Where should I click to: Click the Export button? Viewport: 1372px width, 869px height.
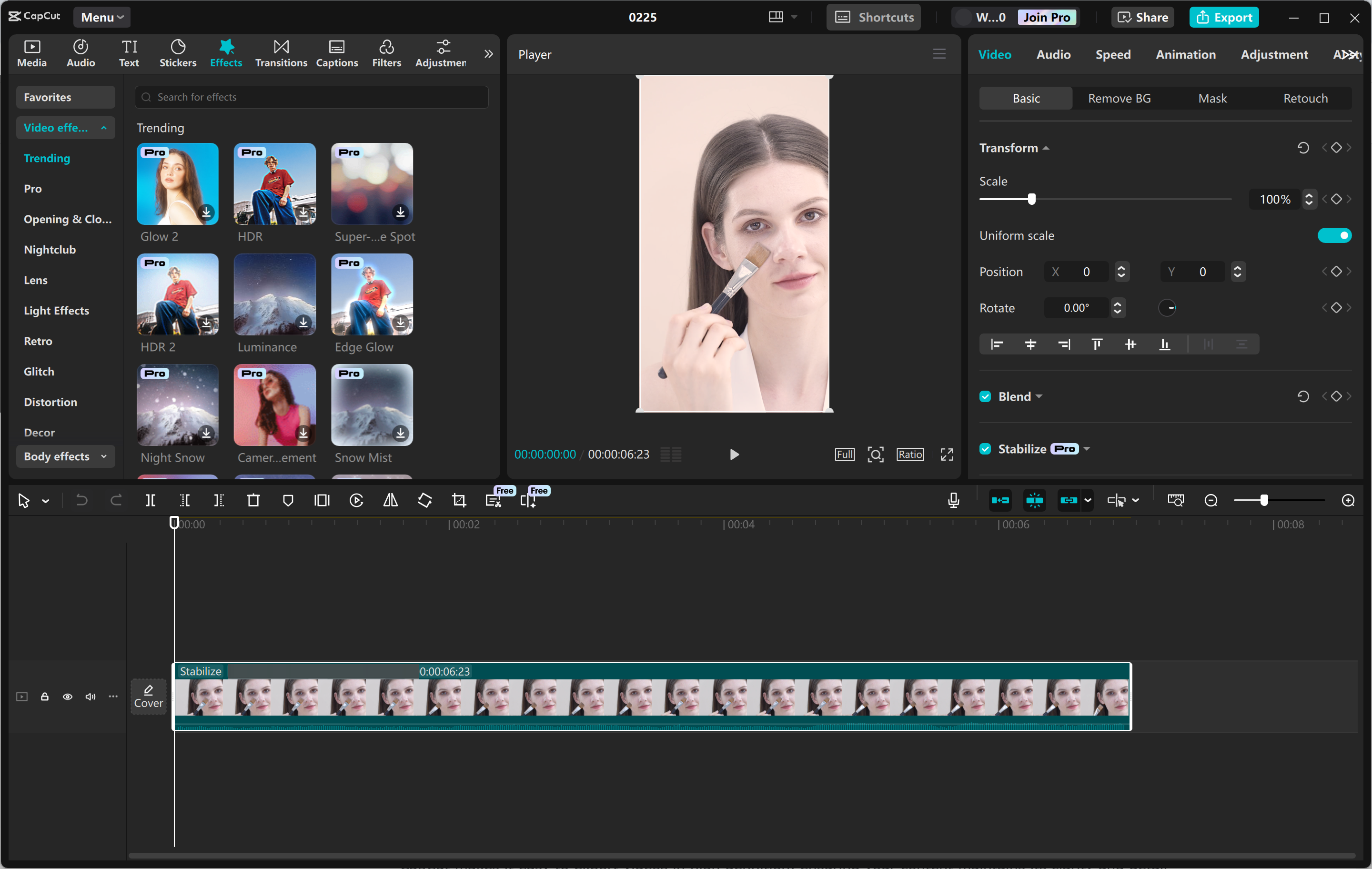pos(1224,17)
